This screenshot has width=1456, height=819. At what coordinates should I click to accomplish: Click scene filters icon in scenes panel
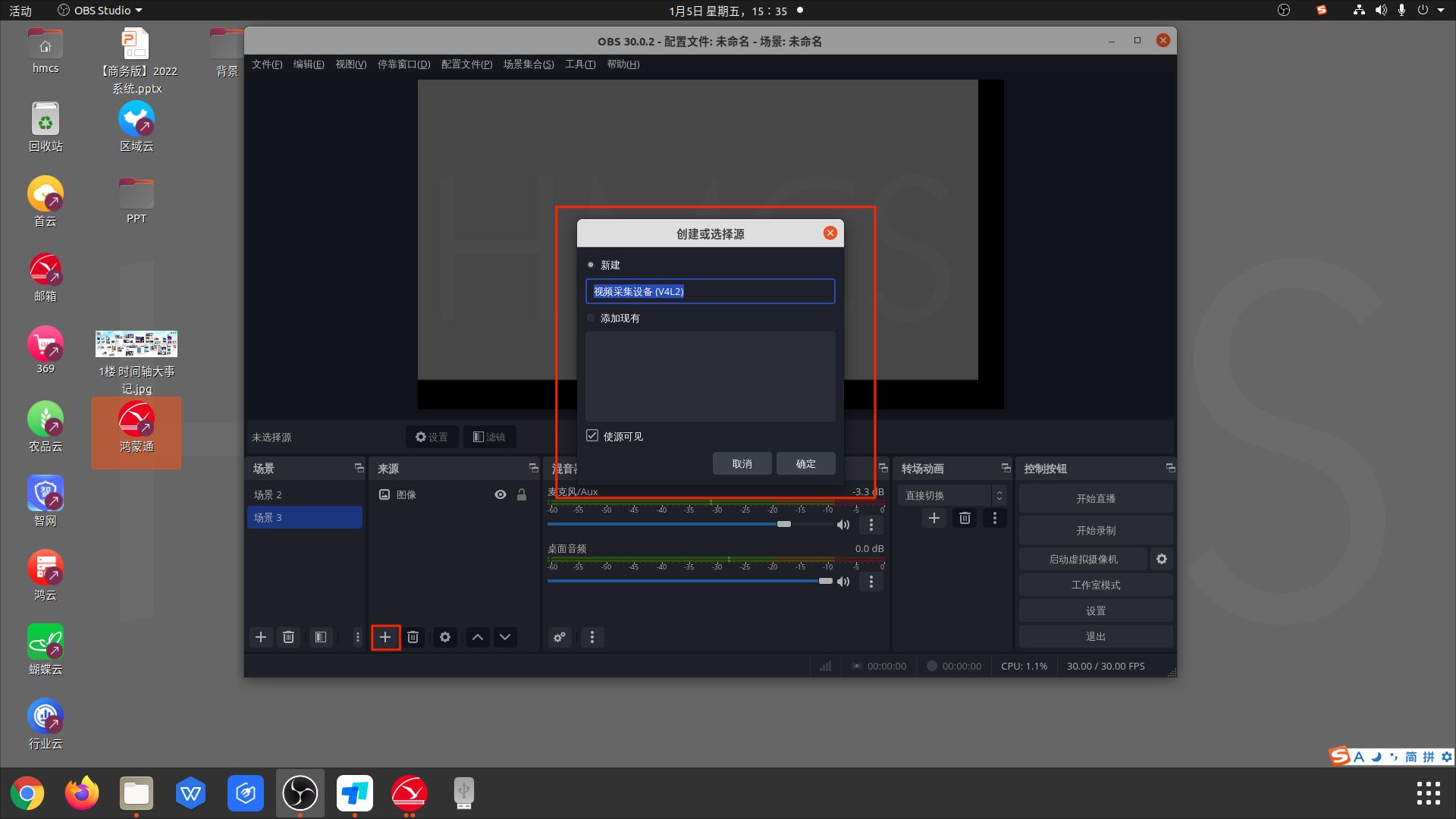tap(321, 637)
